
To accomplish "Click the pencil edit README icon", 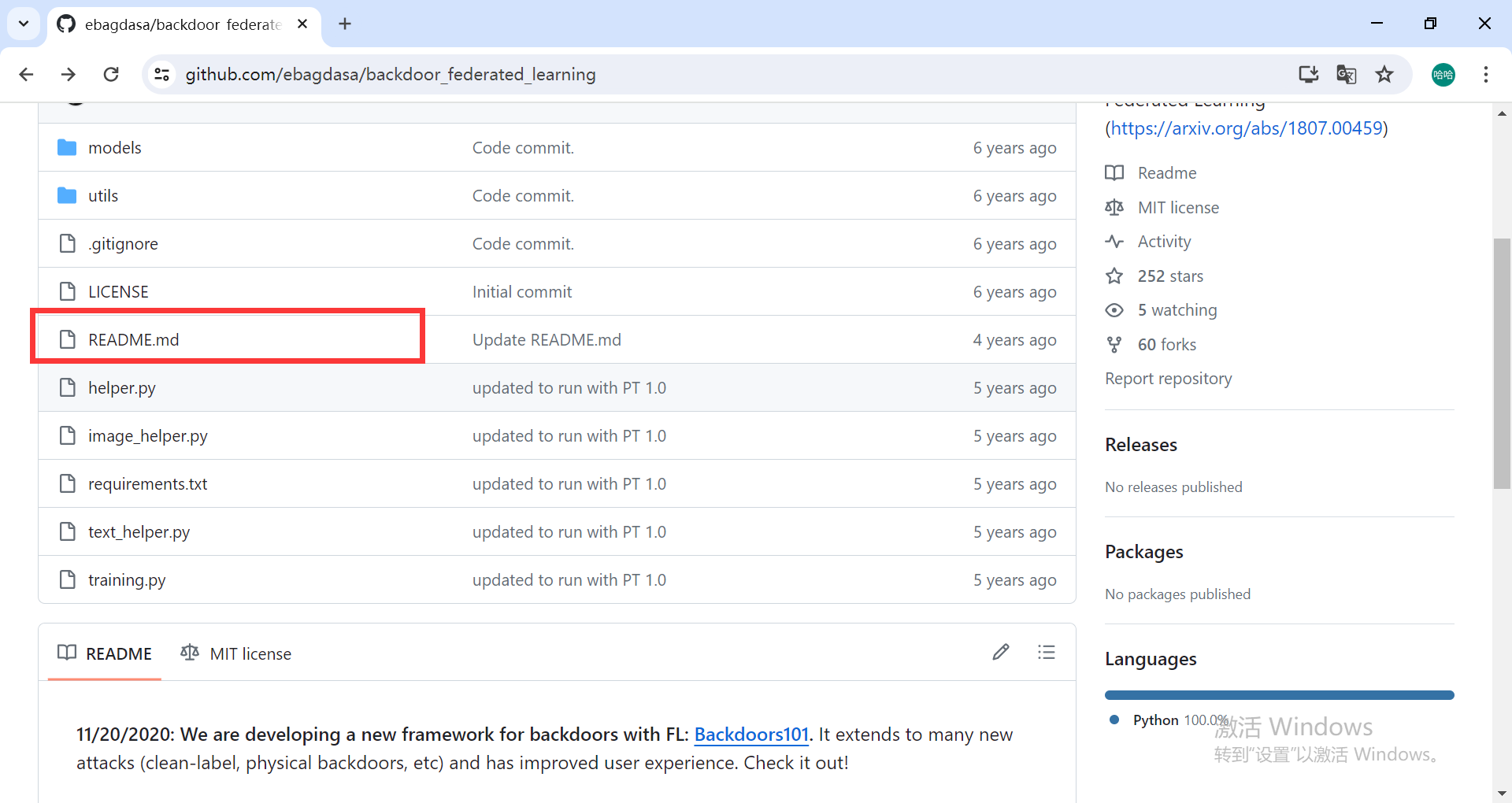I will pos(1001,653).
